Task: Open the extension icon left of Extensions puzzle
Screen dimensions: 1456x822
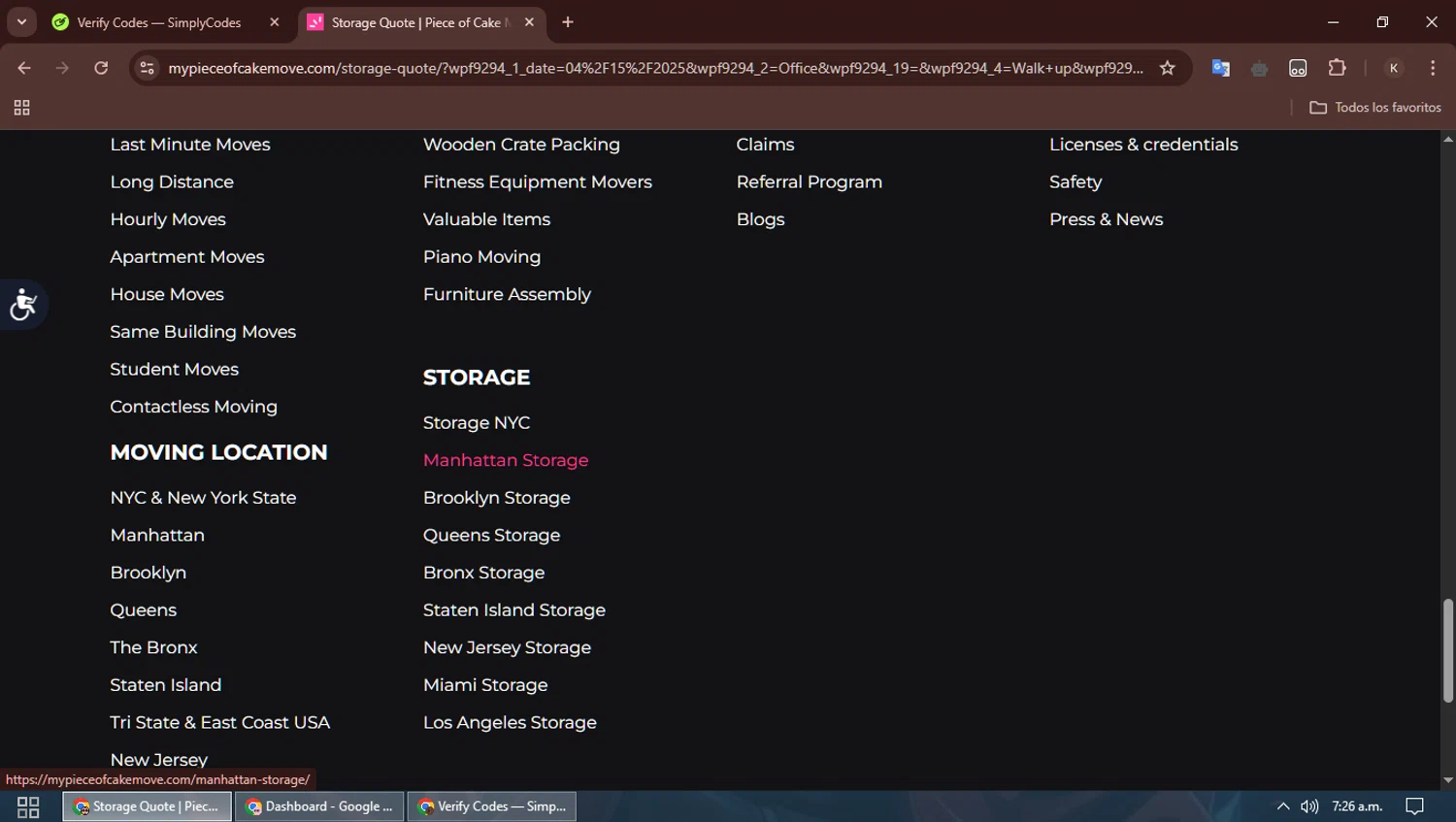Action: click(1298, 68)
